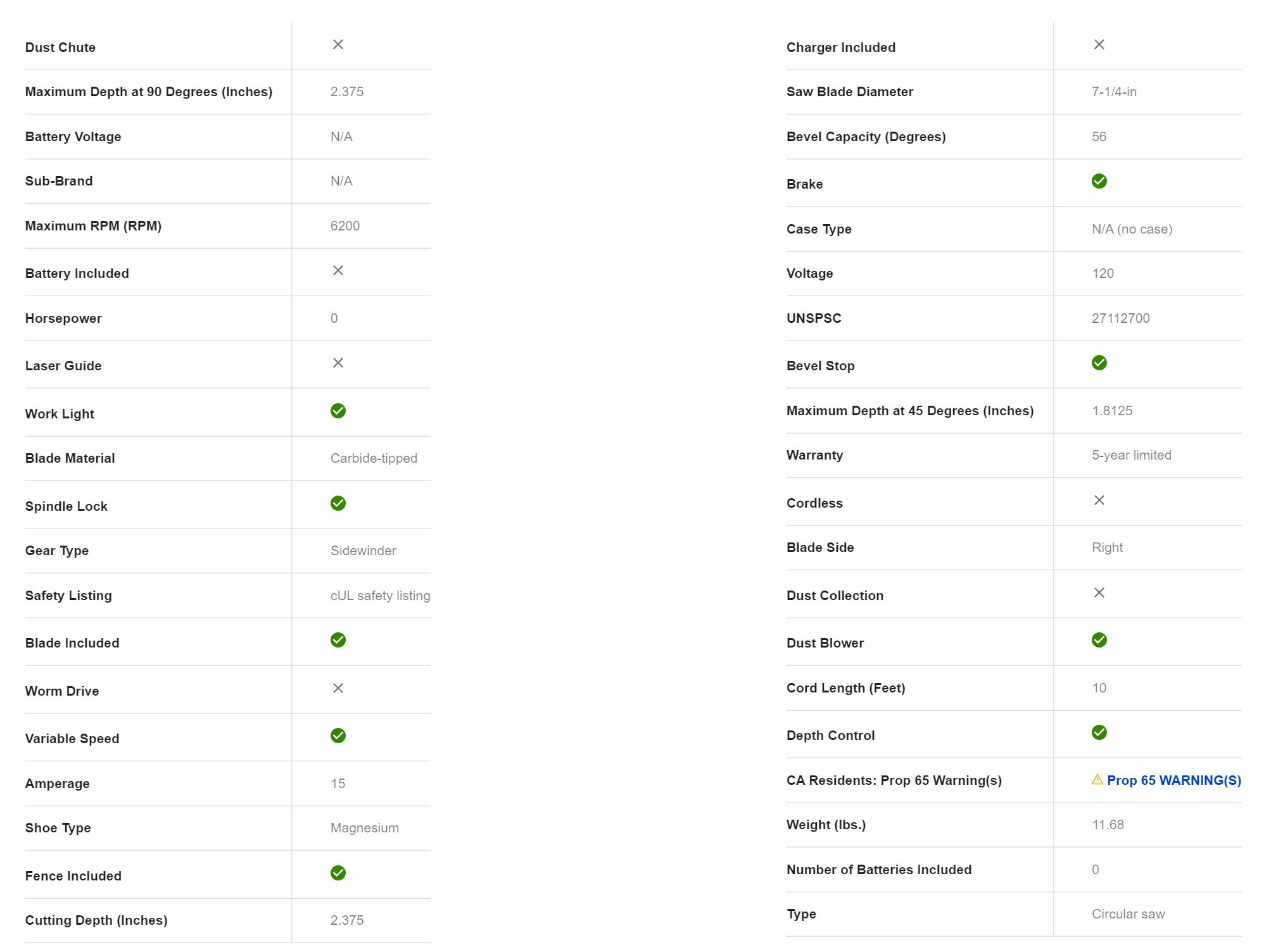The image size is (1264, 952).
Task: Click the Battery Included X icon
Action: [338, 270]
